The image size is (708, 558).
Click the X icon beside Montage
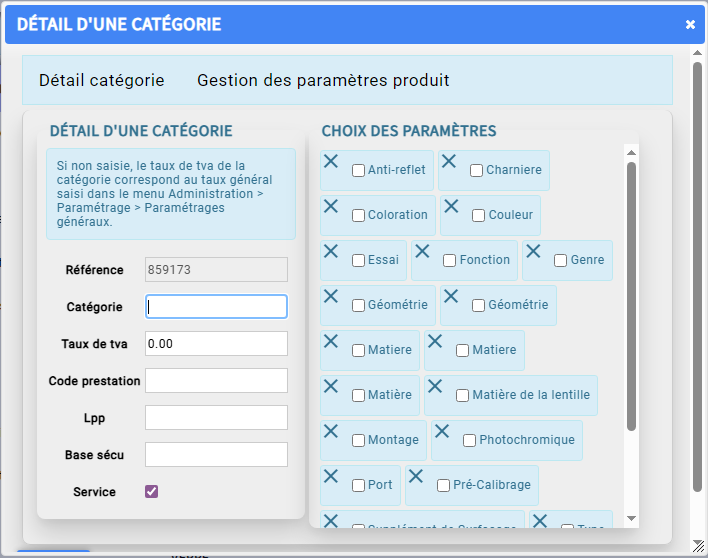(x=331, y=431)
